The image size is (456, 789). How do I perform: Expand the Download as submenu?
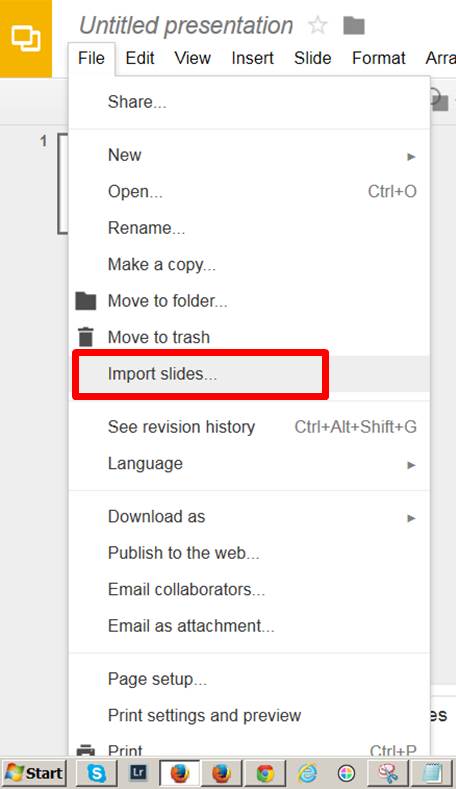pos(249,517)
